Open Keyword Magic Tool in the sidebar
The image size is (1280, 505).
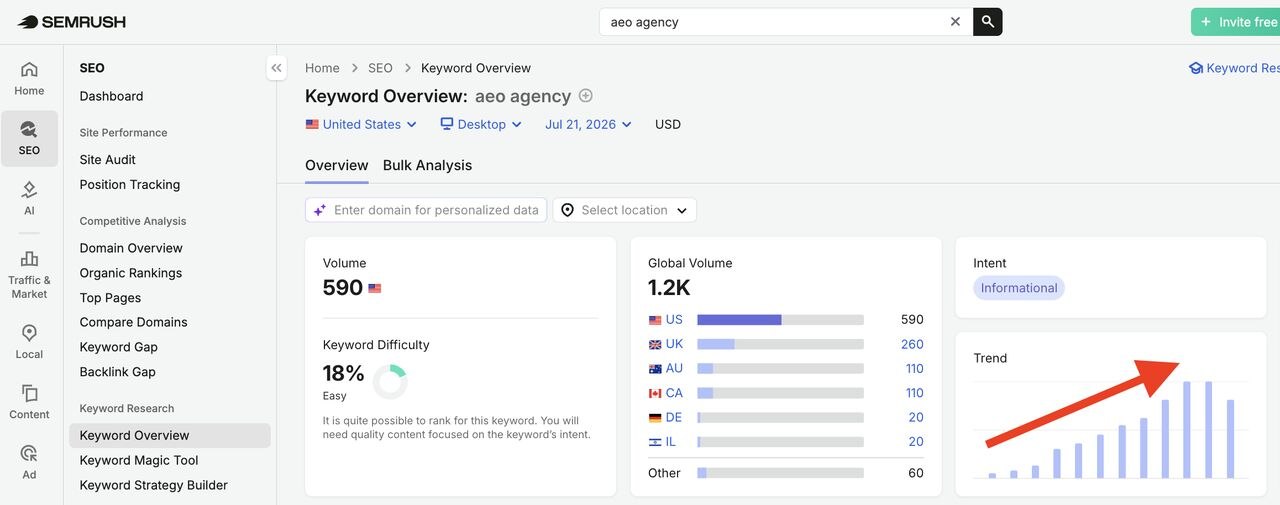coord(139,460)
